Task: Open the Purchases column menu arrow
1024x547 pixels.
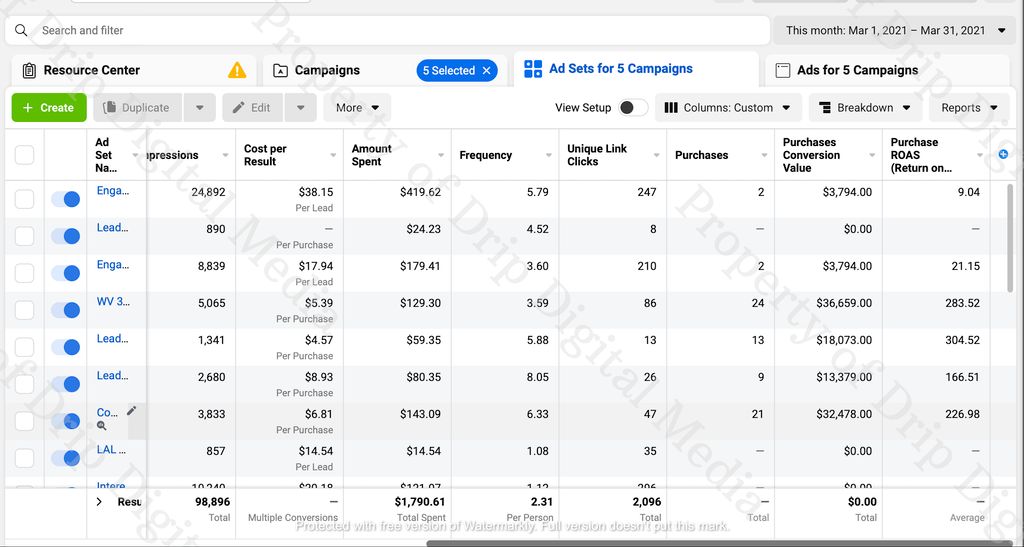Action: point(764,155)
